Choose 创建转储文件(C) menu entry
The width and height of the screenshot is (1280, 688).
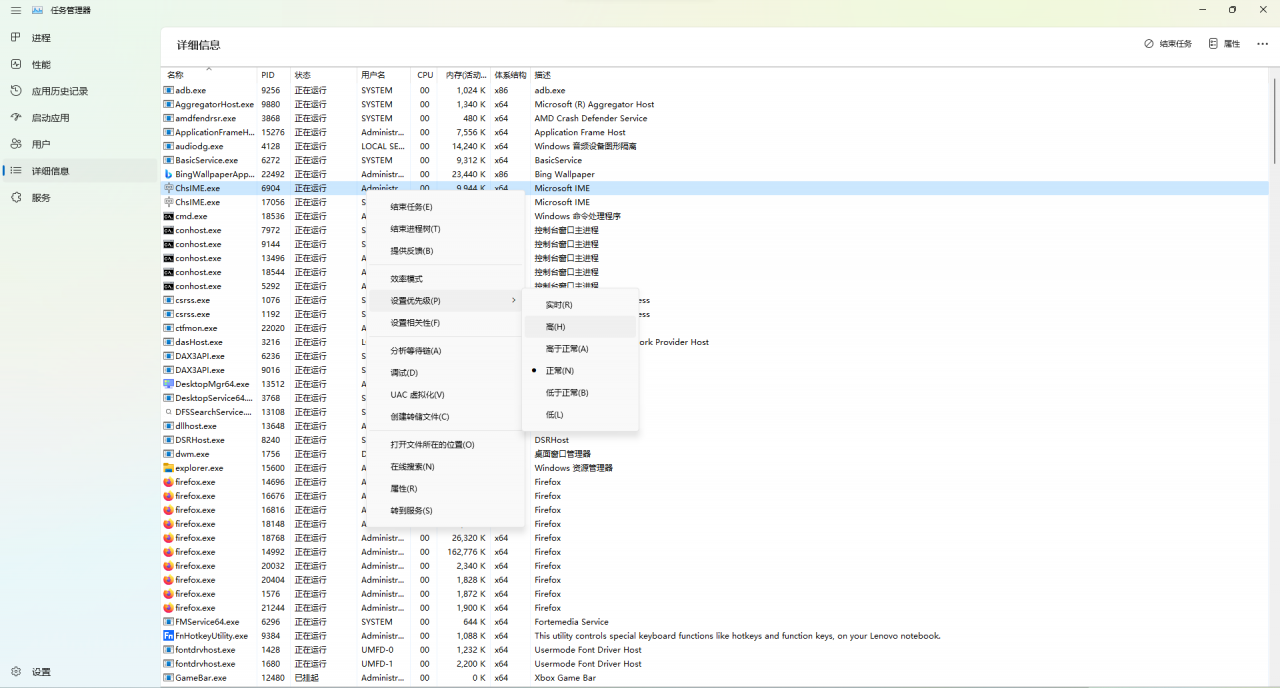pos(444,417)
